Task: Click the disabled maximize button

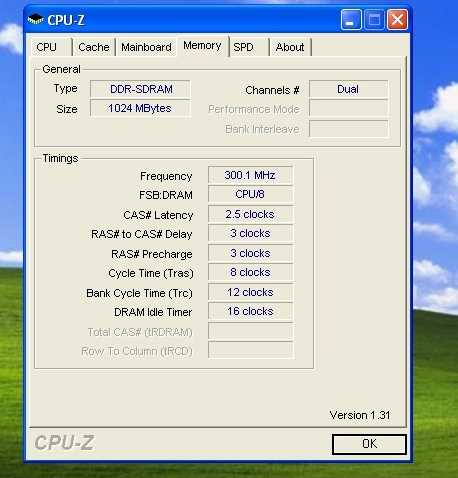Action: (374, 20)
